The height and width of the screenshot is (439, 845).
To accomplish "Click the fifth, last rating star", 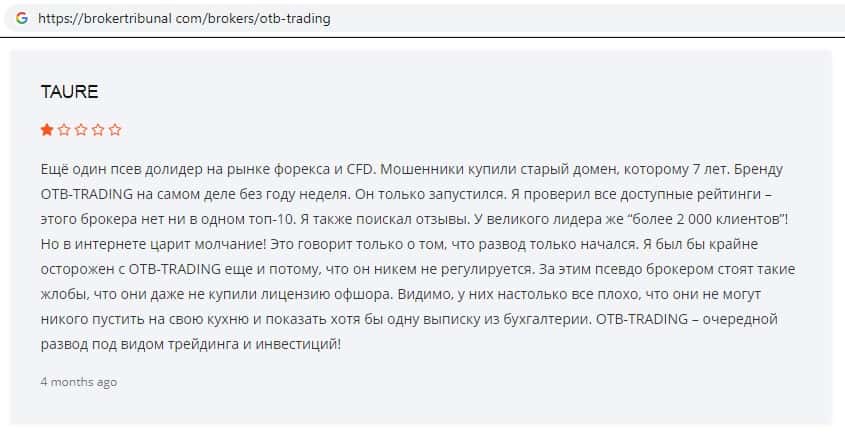I will click(115, 129).
